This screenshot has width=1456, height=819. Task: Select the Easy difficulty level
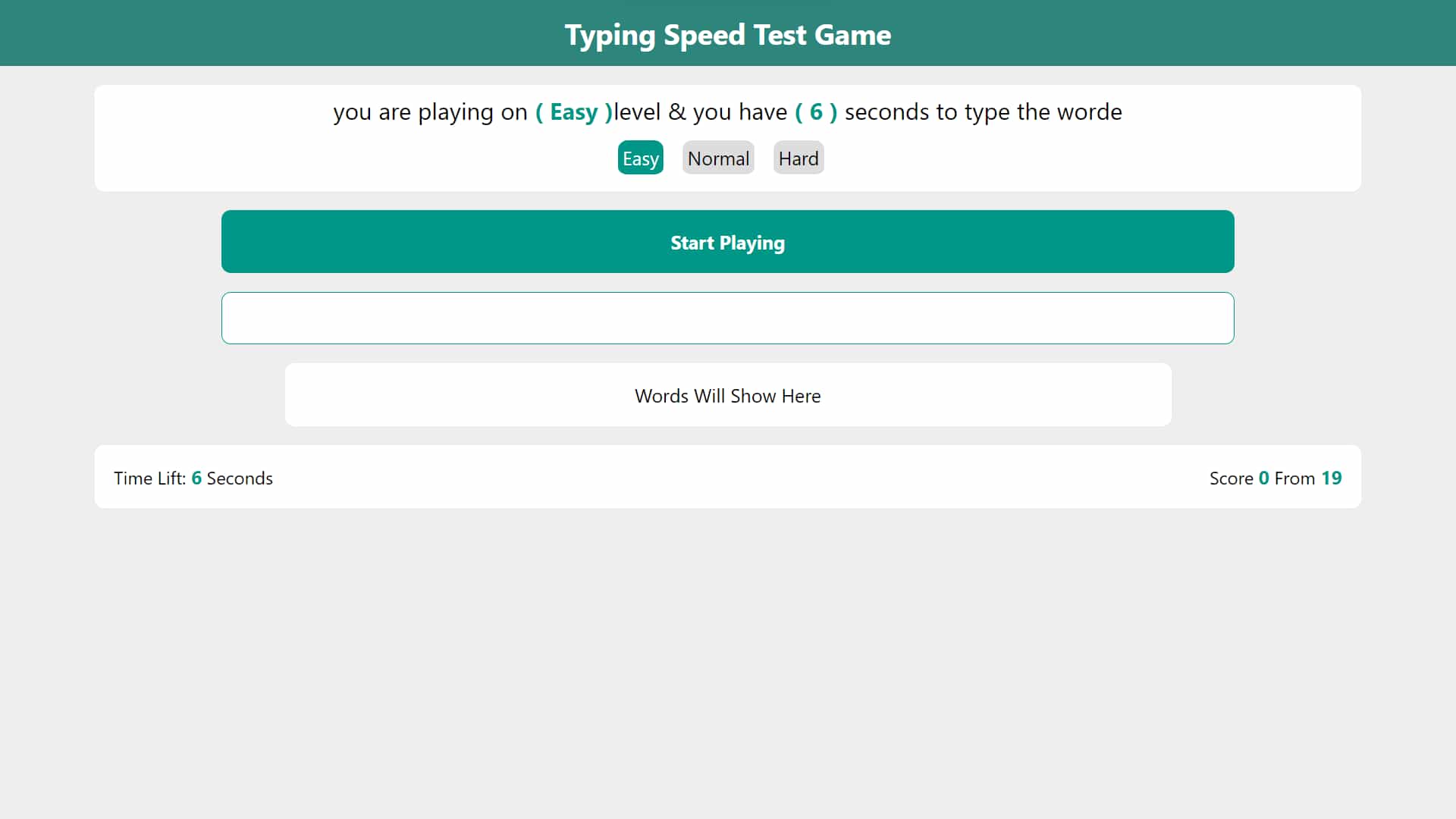click(x=640, y=158)
